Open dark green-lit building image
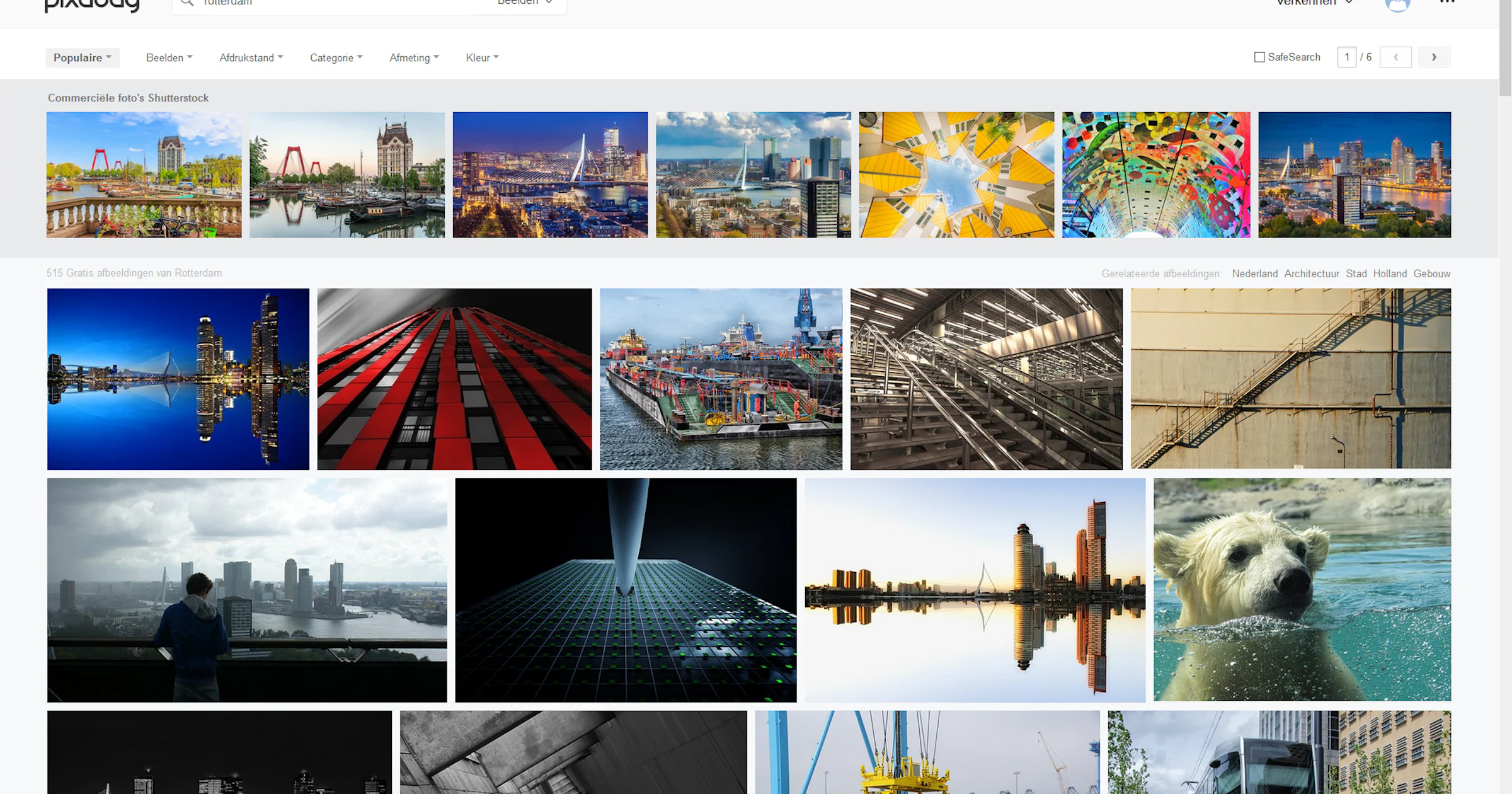The image size is (1512, 794). click(626, 590)
